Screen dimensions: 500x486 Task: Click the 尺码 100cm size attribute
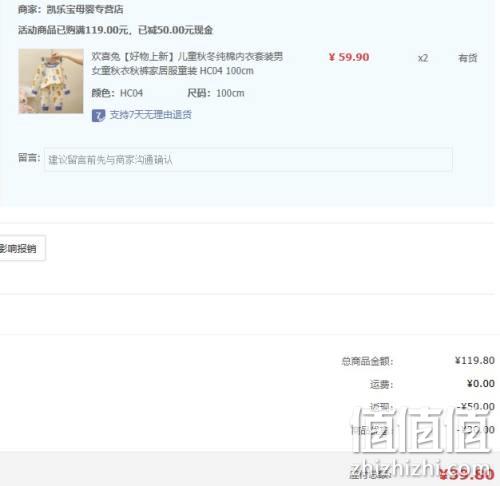tap(216, 93)
